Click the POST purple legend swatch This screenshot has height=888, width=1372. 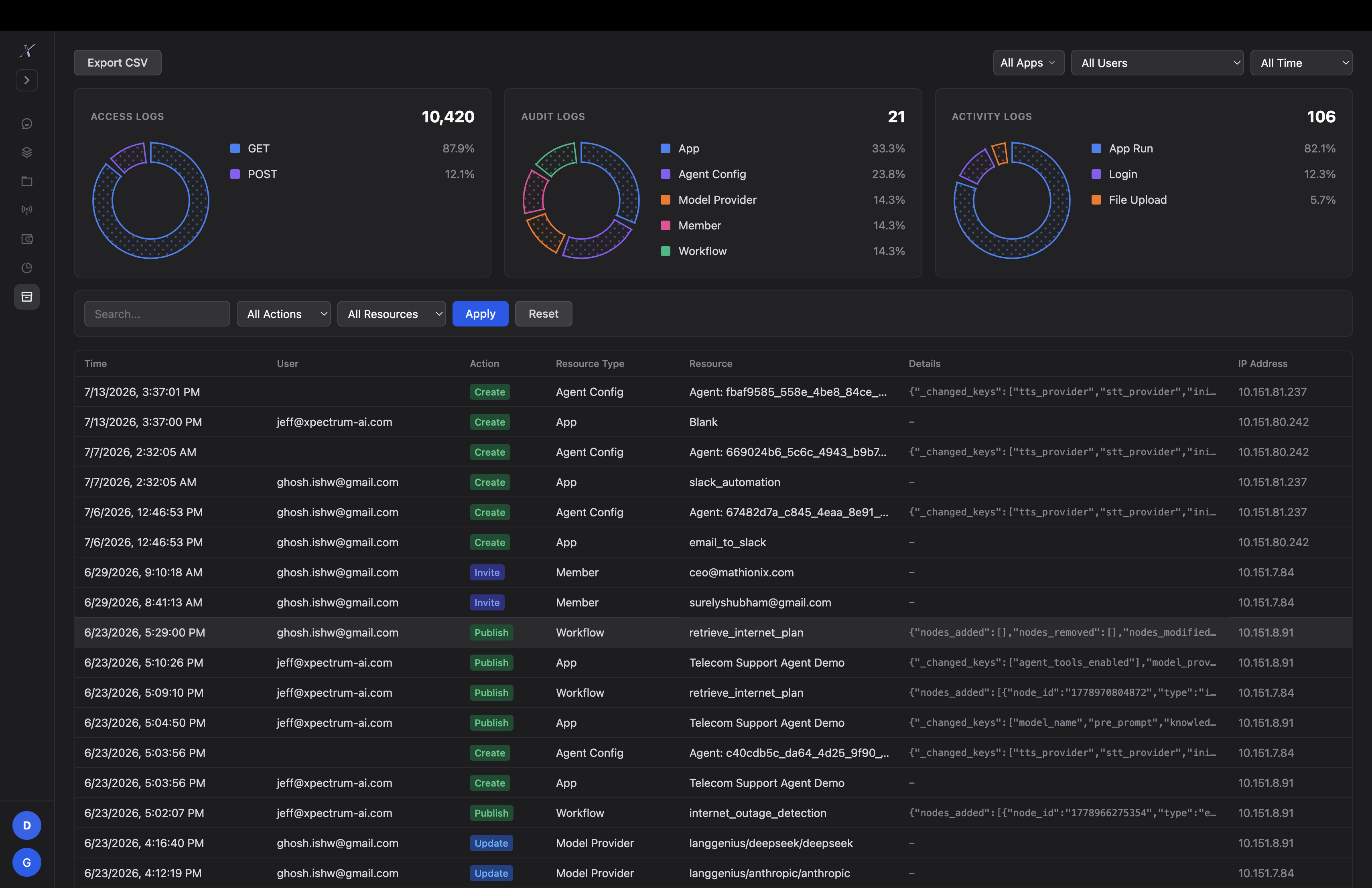click(235, 174)
